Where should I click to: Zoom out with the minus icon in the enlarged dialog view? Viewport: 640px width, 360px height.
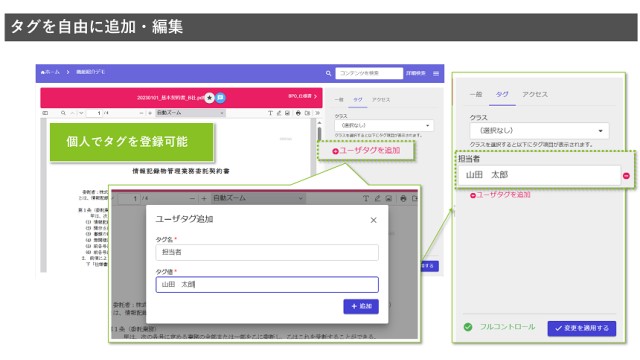[192, 199]
